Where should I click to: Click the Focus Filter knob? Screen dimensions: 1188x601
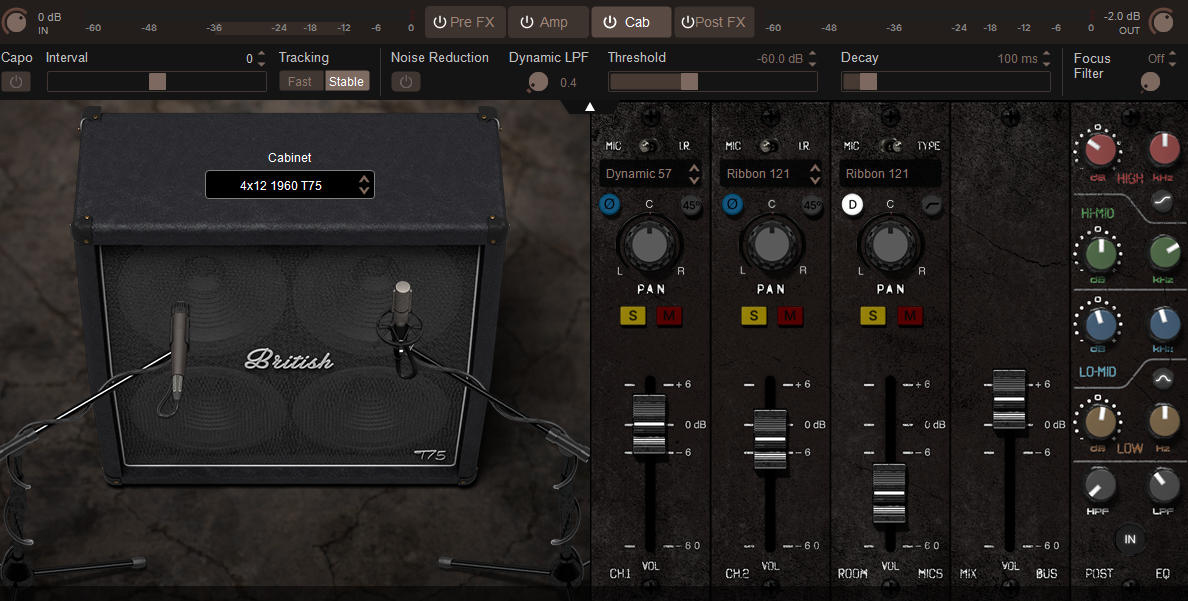pos(1150,82)
